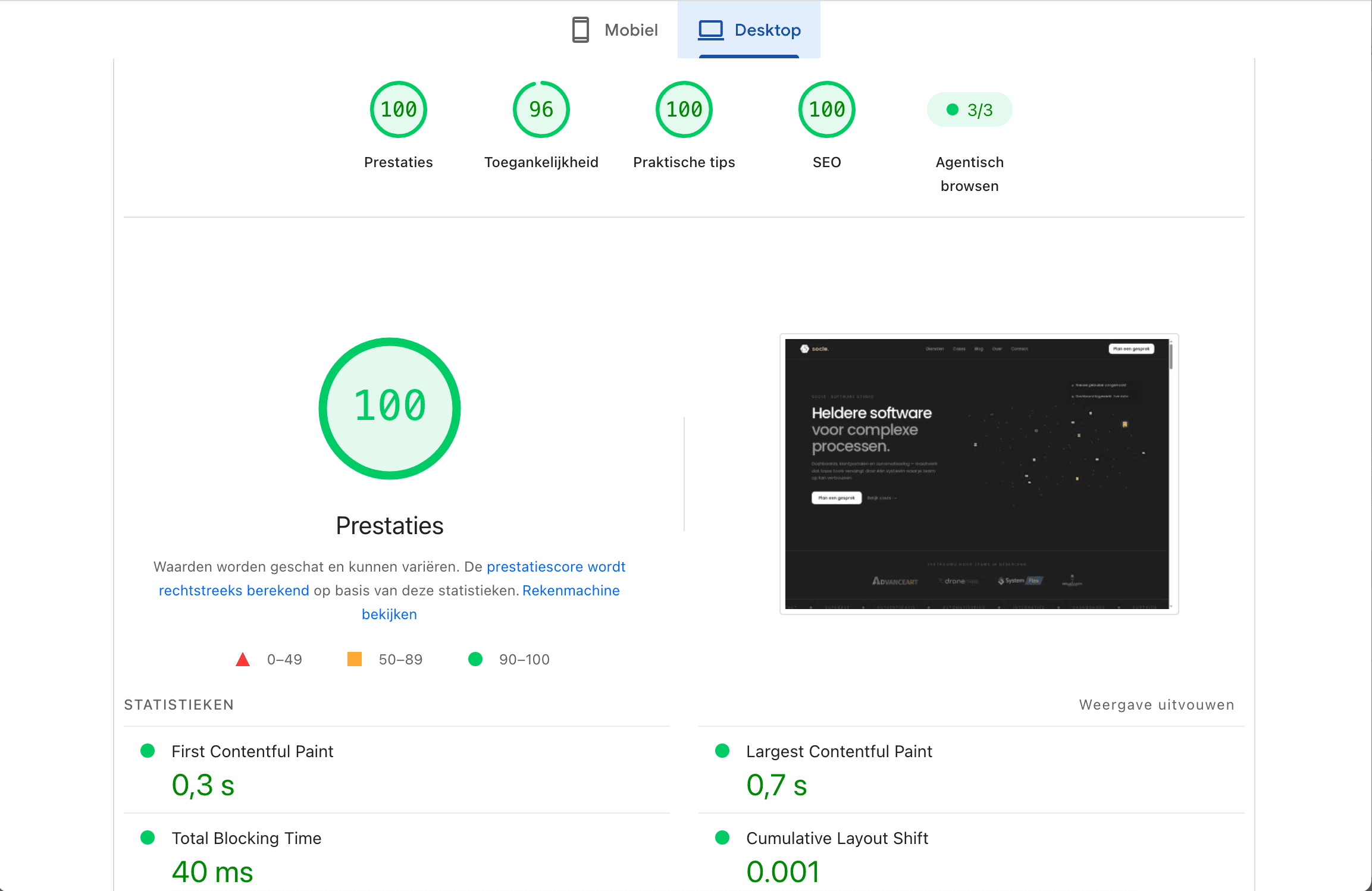Click the 0,3 s FCP value
Viewport: 1372px width, 891px height.
pyautogui.click(x=203, y=785)
